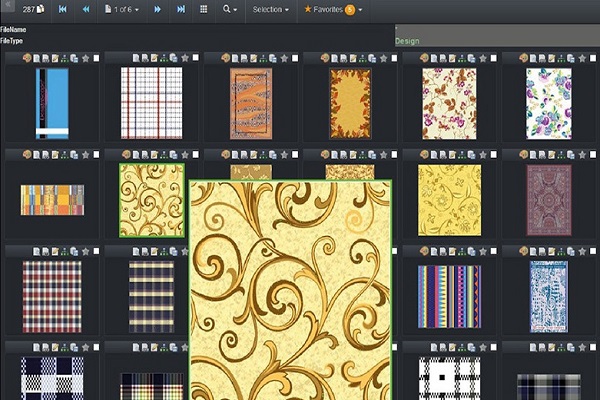The width and height of the screenshot is (600, 400).
Task: Open notes icon on the red grid check design
Action: click(154, 58)
